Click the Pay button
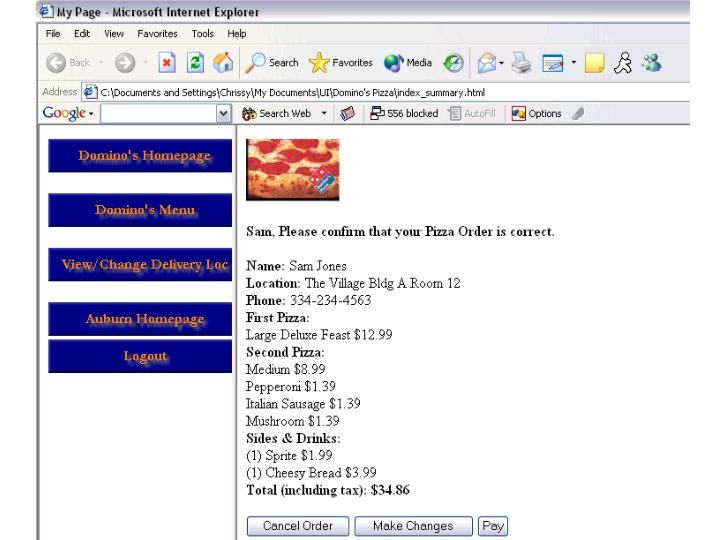This screenshot has width=720, height=540. click(493, 526)
